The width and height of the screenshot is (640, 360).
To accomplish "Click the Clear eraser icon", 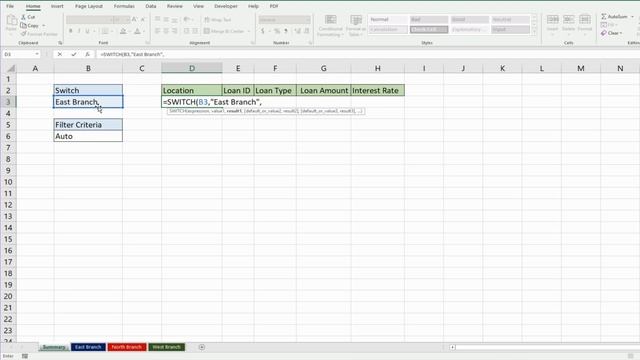I will point(604,33).
